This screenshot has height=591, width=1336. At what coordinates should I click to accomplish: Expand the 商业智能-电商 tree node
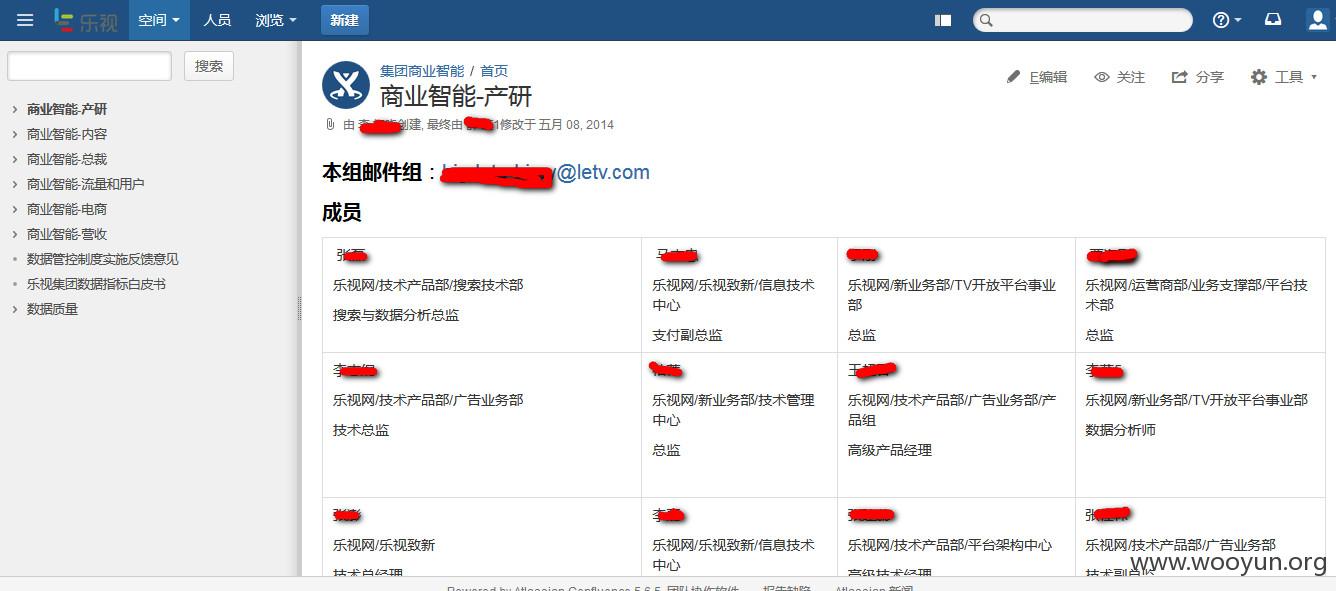tap(14, 209)
